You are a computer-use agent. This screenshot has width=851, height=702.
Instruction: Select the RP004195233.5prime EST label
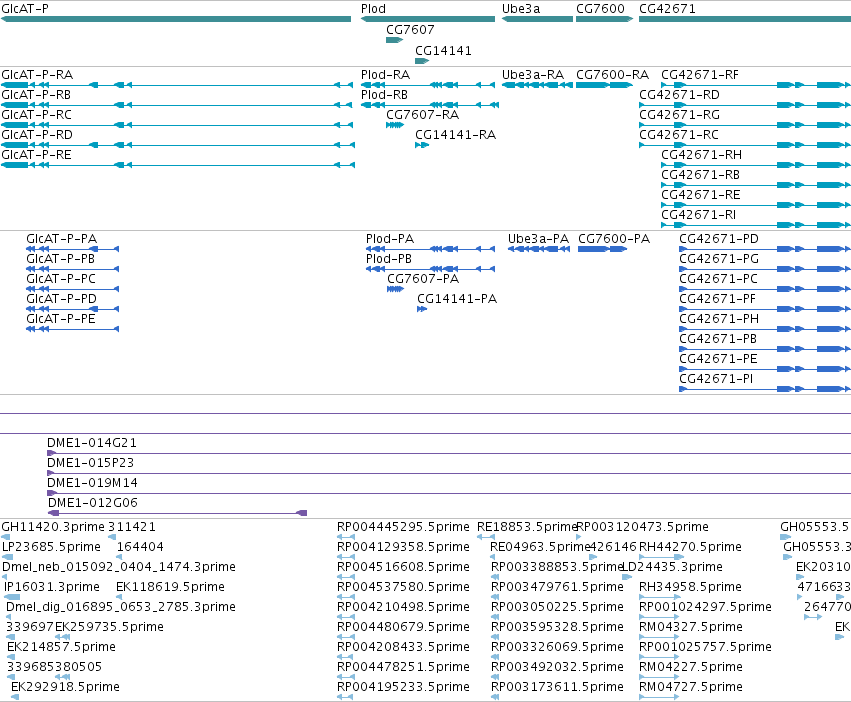point(403,687)
